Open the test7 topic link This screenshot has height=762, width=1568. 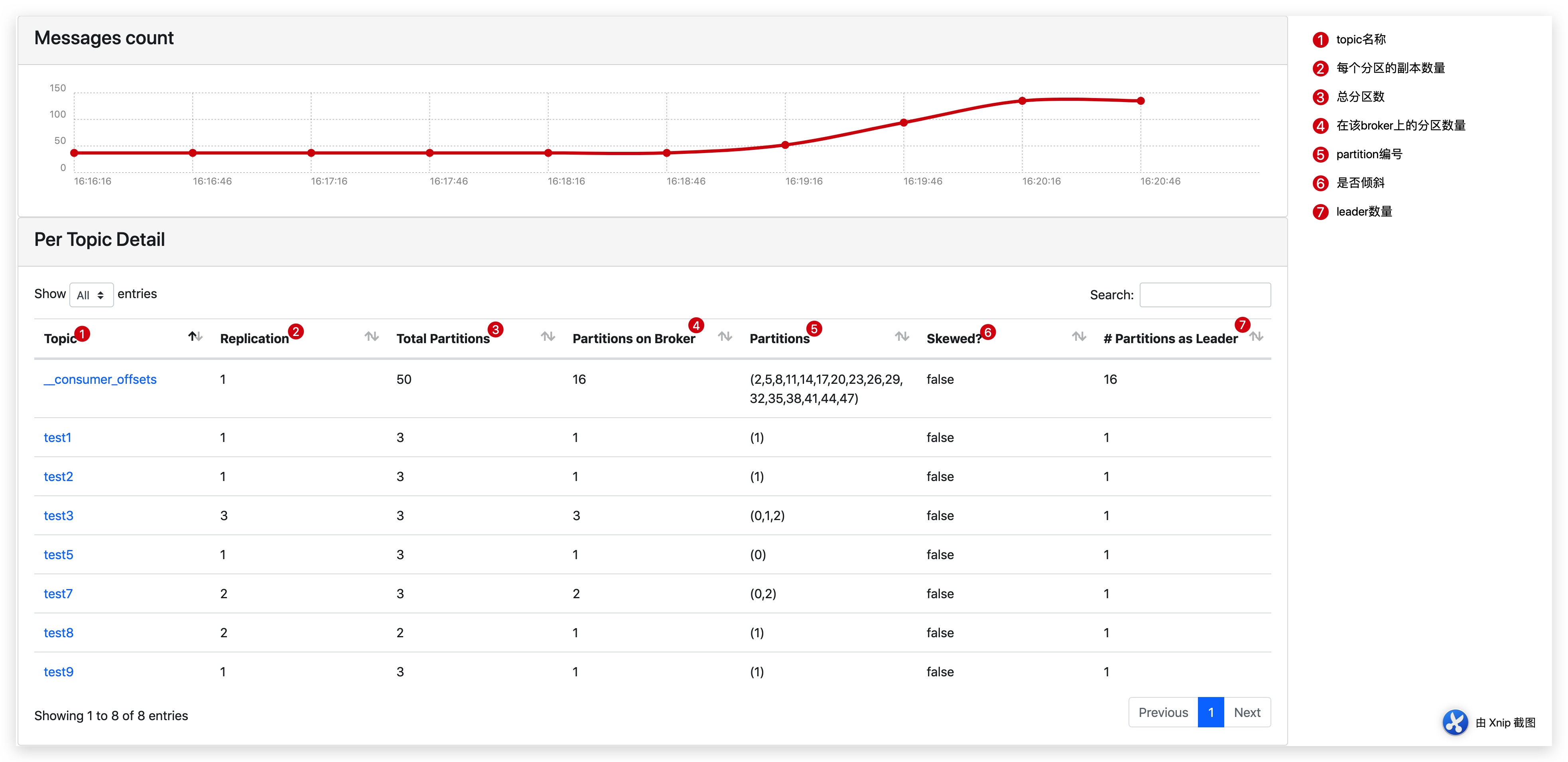(58, 593)
